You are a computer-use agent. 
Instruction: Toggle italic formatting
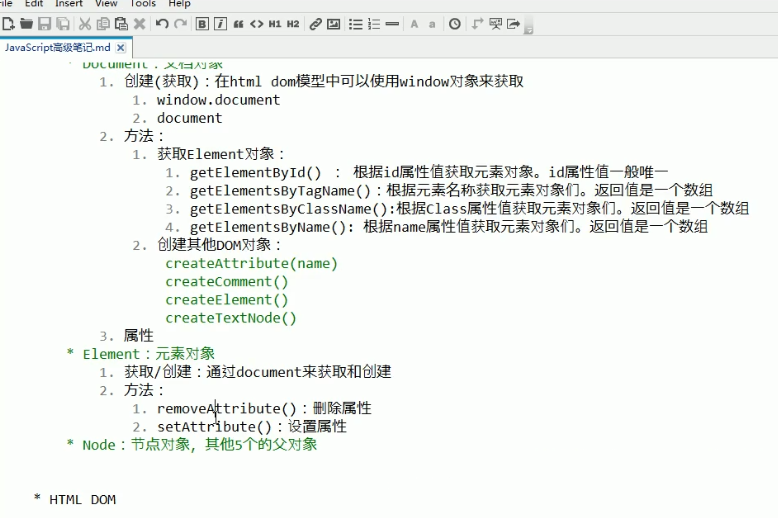click(x=220, y=23)
